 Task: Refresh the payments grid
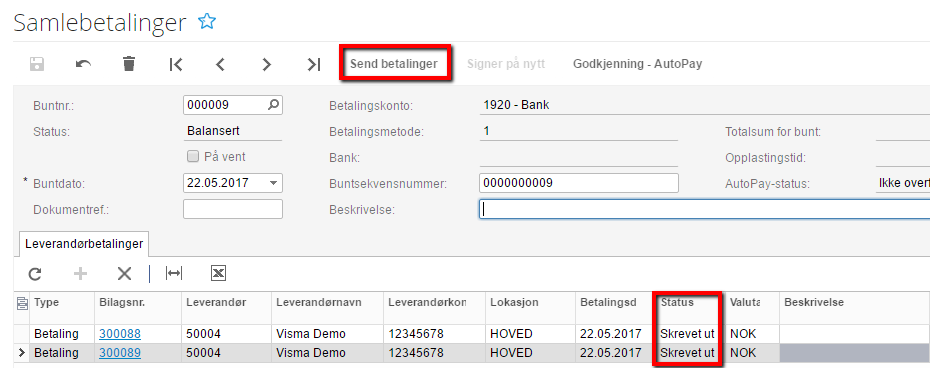tap(36, 273)
